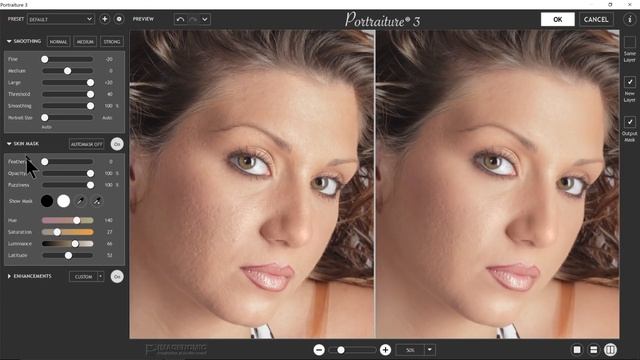Adjust the Smoothing percentage slider
The height and width of the screenshot is (360, 640).
[68, 106]
